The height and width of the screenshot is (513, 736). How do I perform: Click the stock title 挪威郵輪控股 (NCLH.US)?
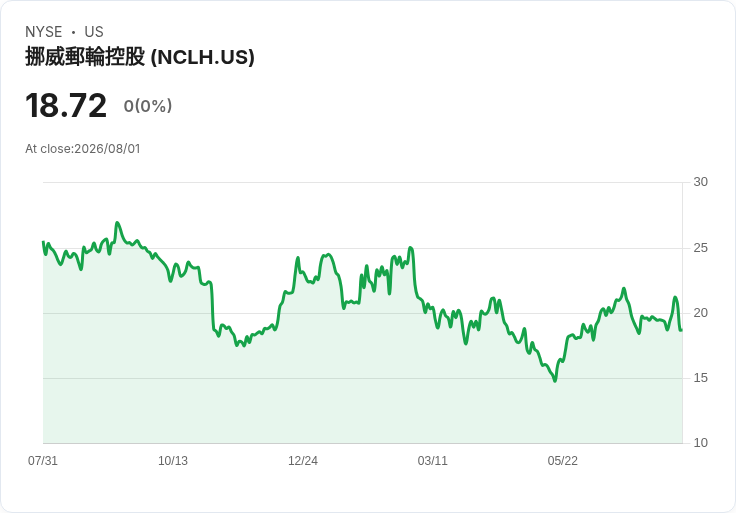click(x=139, y=57)
